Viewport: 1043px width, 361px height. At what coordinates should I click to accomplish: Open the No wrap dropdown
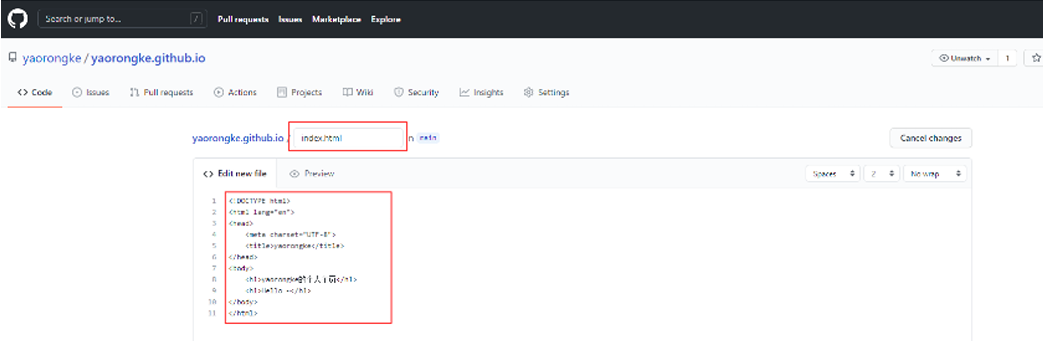pyautogui.click(x=934, y=174)
